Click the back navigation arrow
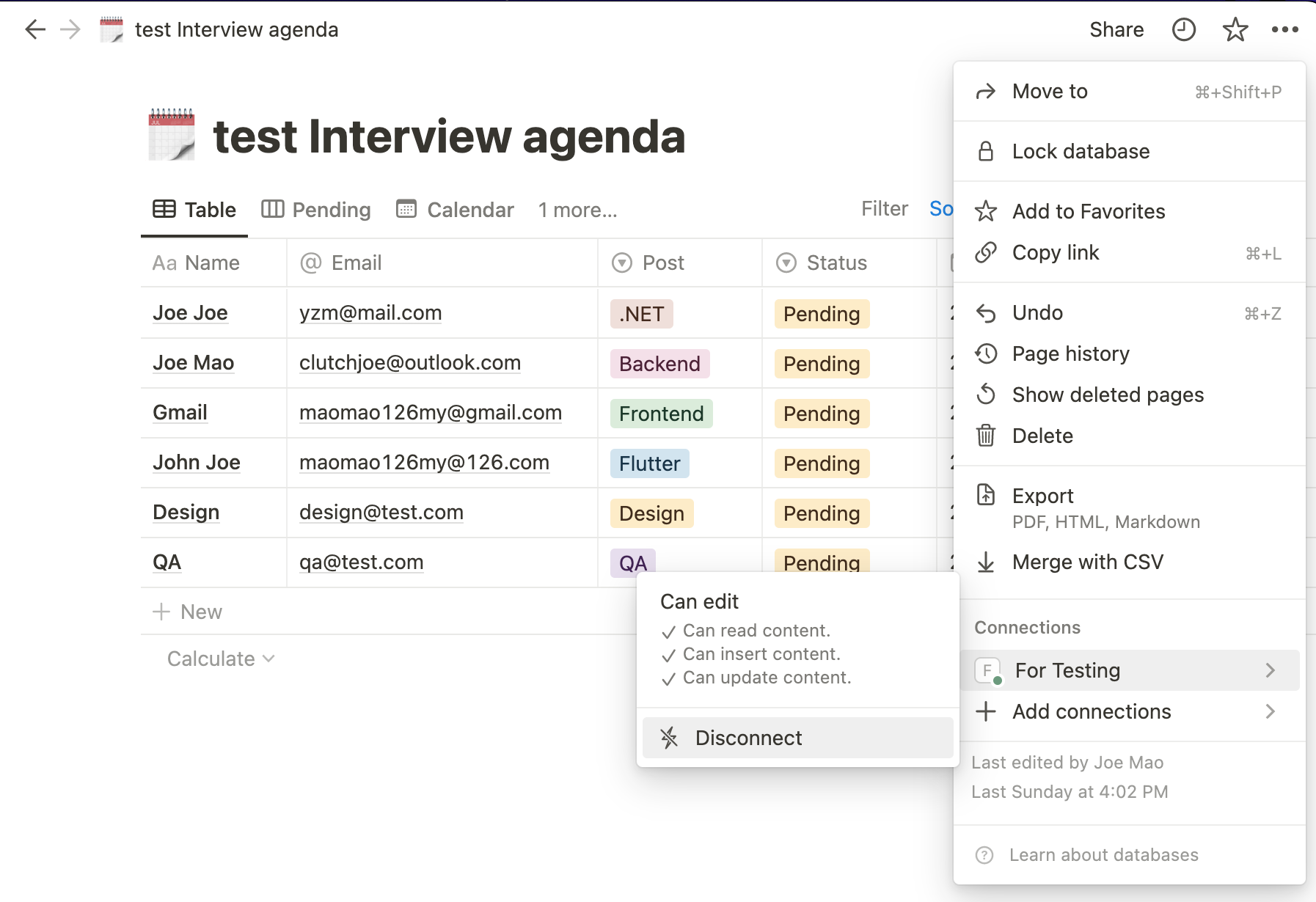The height and width of the screenshot is (902, 1316). click(34, 29)
